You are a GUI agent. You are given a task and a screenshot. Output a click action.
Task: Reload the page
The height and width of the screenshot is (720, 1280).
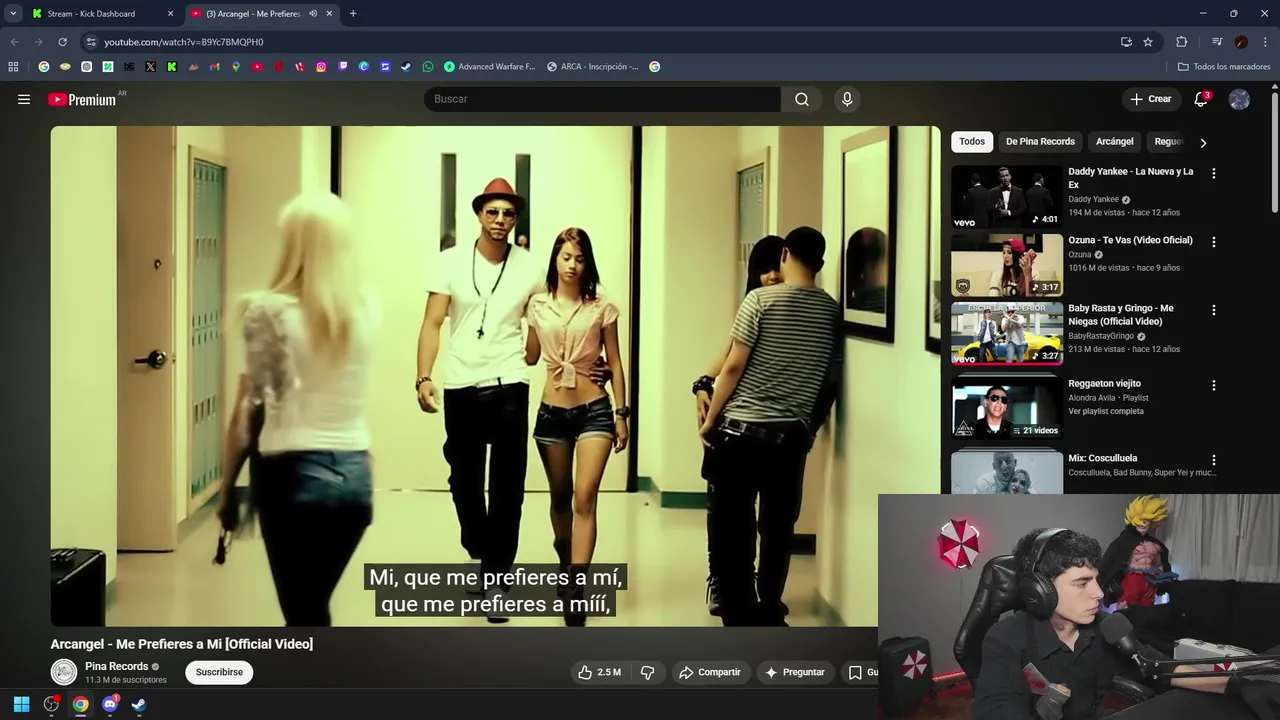coord(62,42)
